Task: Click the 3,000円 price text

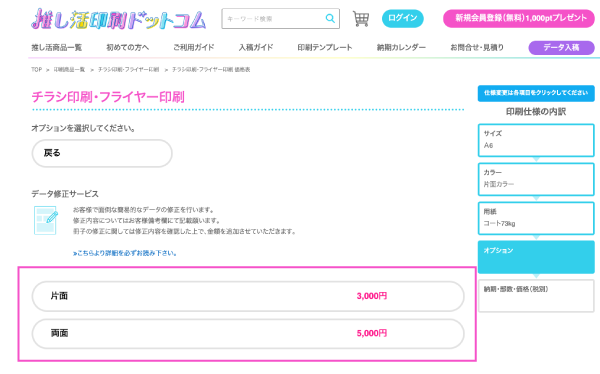Action: point(372,296)
